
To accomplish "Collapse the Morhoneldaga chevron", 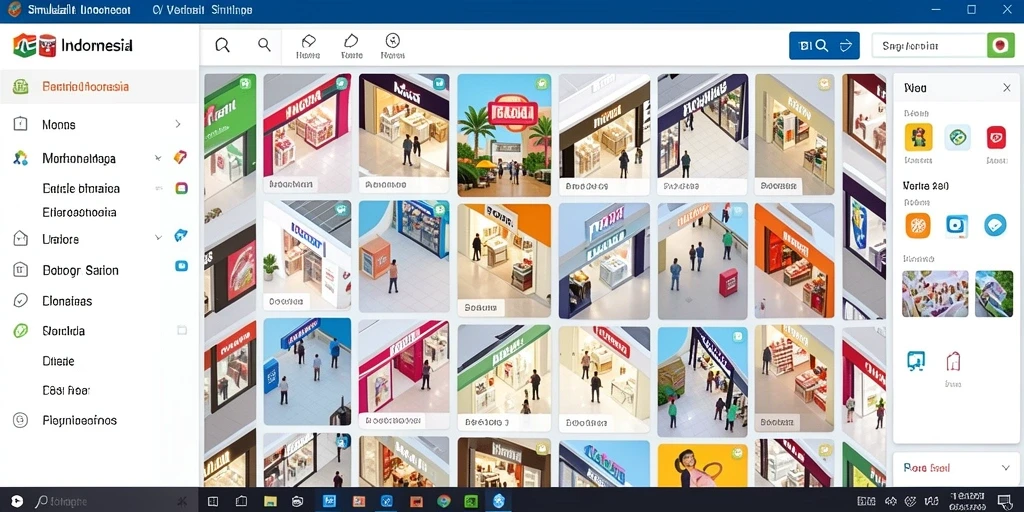I will 158,158.
